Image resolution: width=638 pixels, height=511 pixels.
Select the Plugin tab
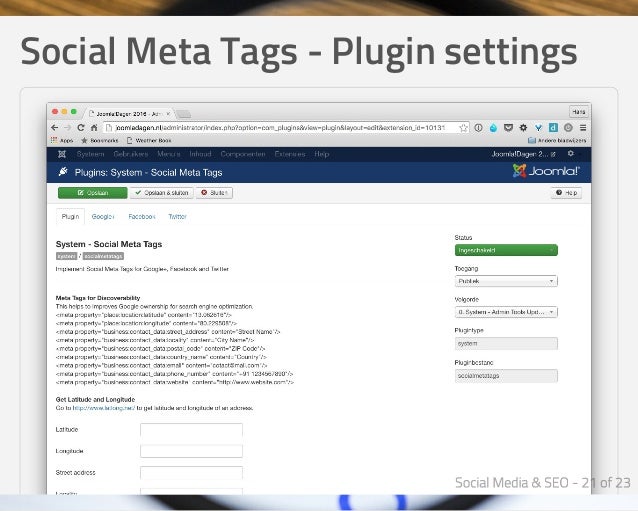coord(70,216)
